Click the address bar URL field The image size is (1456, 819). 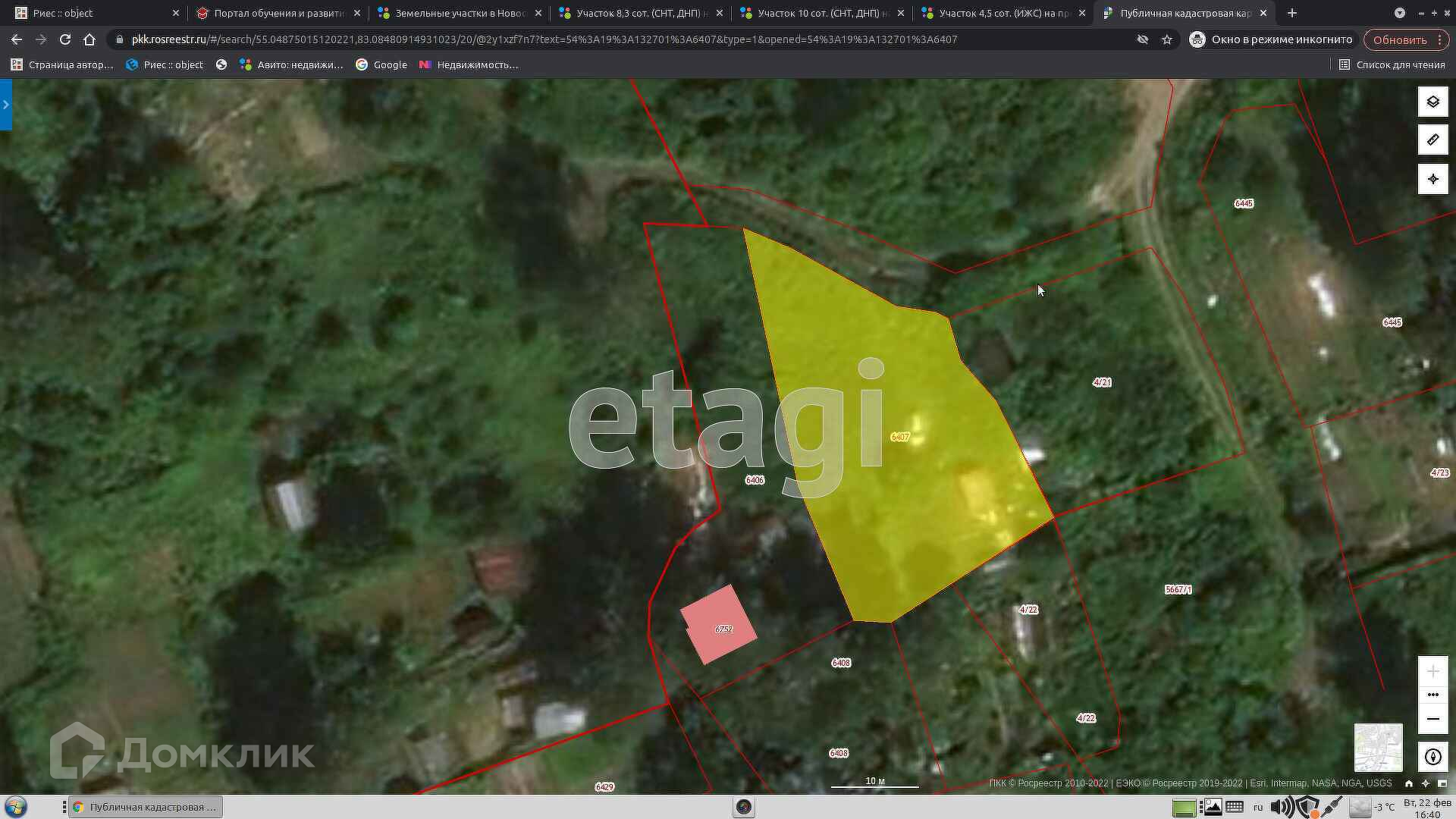[x=544, y=39]
